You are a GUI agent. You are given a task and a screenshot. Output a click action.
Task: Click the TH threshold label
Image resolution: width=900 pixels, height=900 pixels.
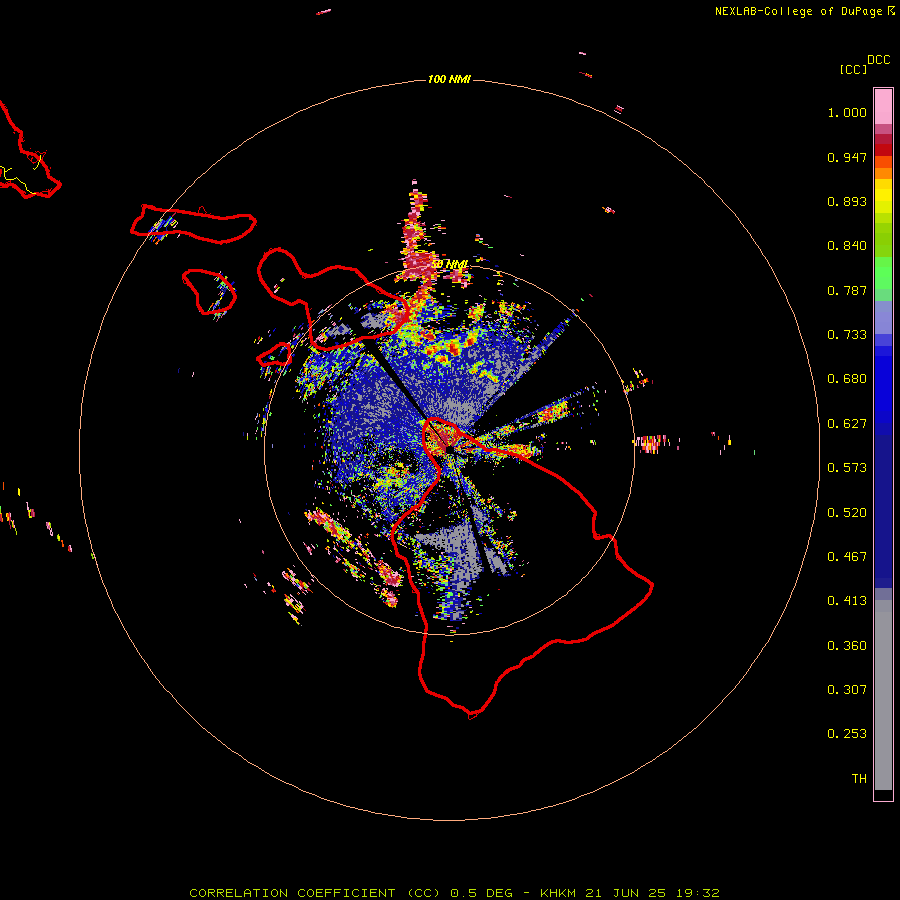point(859,779)
